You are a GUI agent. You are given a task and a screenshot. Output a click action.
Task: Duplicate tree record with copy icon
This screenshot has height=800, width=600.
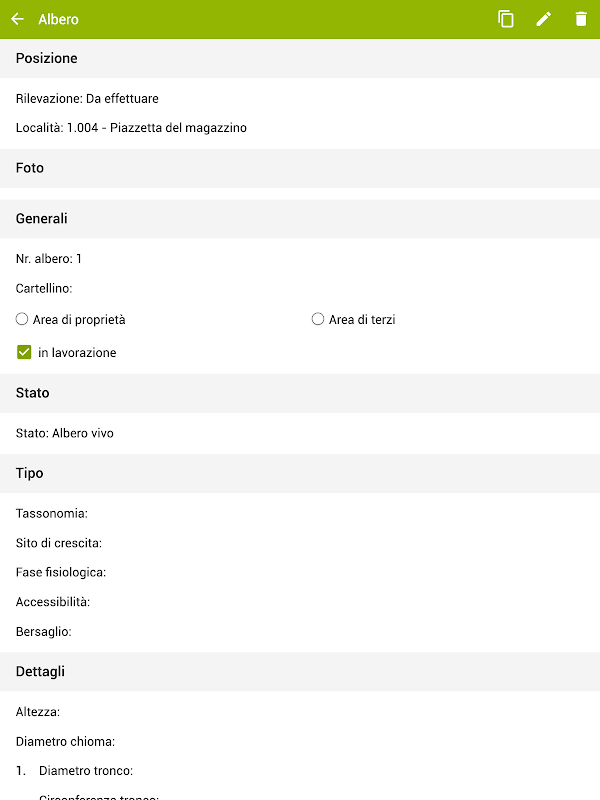click(506, 19)
